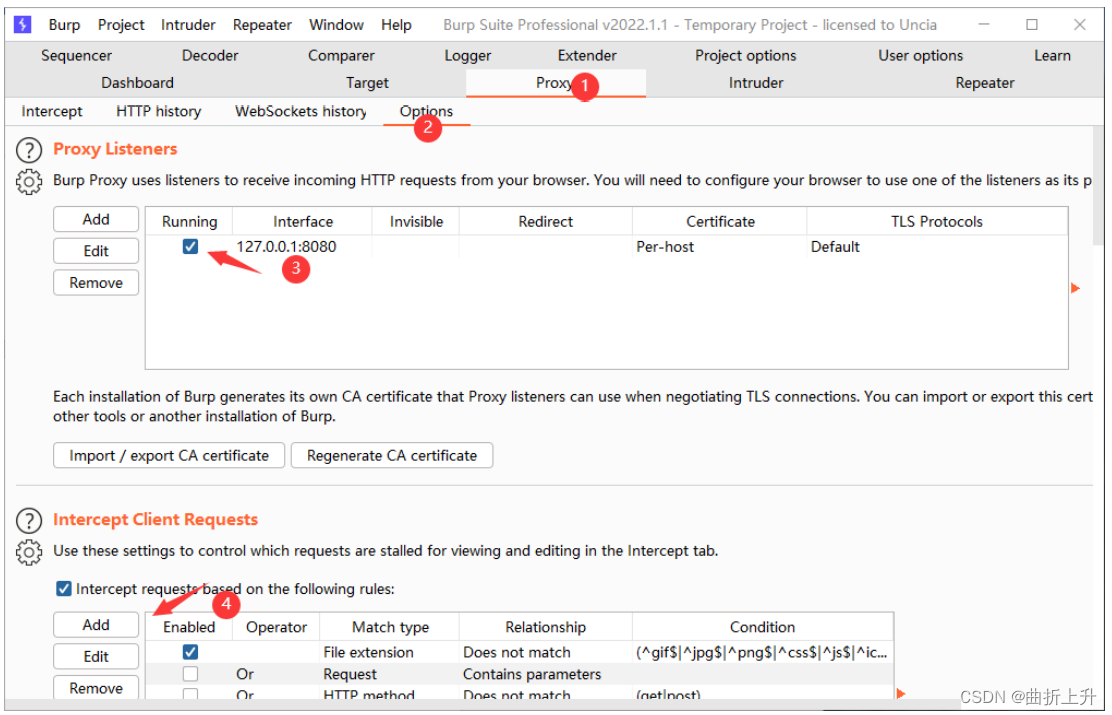The image size is (1112, 715).
Task: Click the vertical scrollbar of options panel
Action: [1099, 187]
